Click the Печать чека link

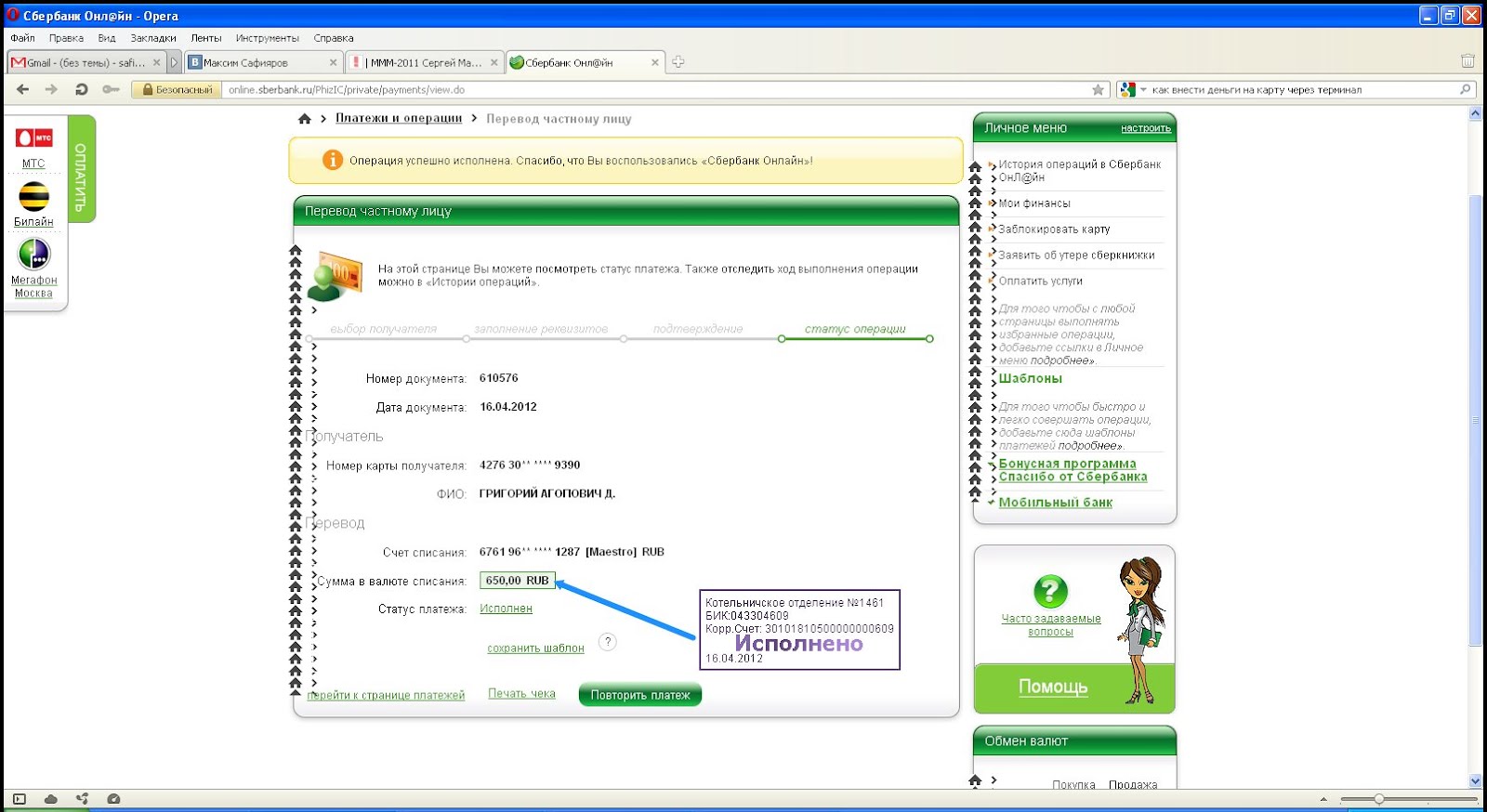tap(521, 693)
